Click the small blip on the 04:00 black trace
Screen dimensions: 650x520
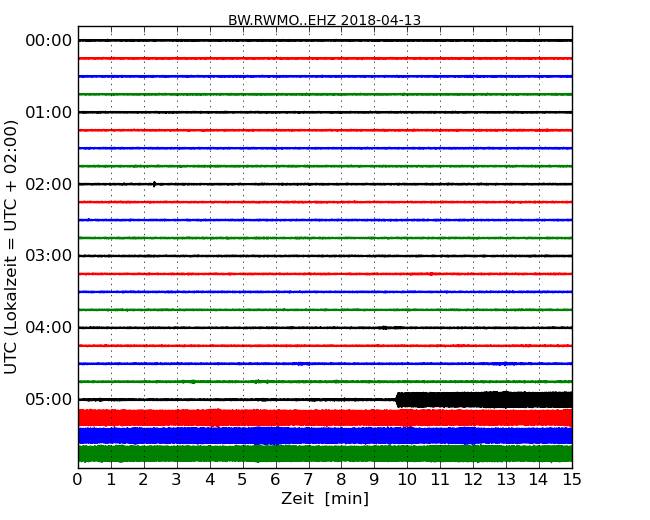[x=384, y=328]
